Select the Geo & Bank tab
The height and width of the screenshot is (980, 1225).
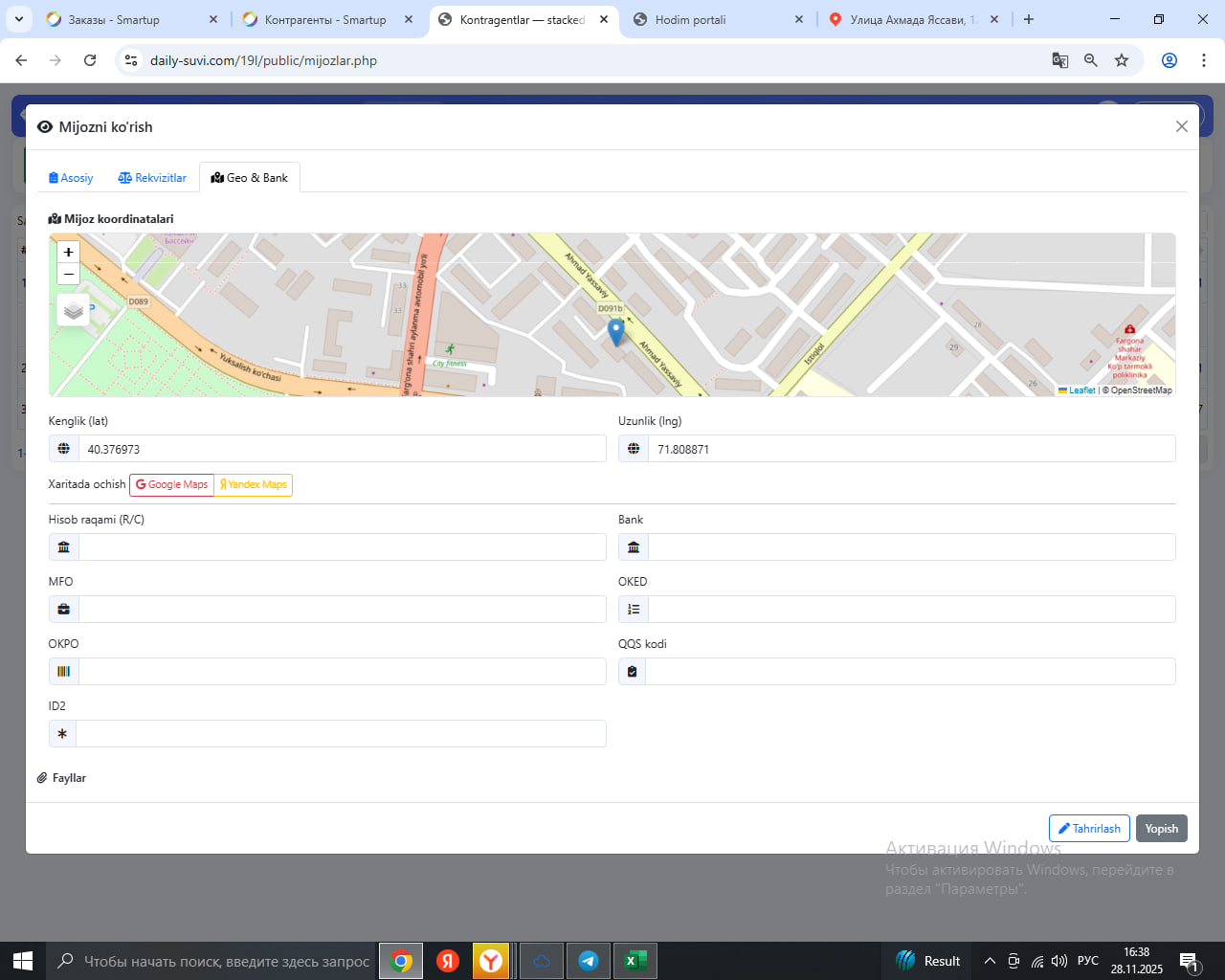(x=250, y=178)
